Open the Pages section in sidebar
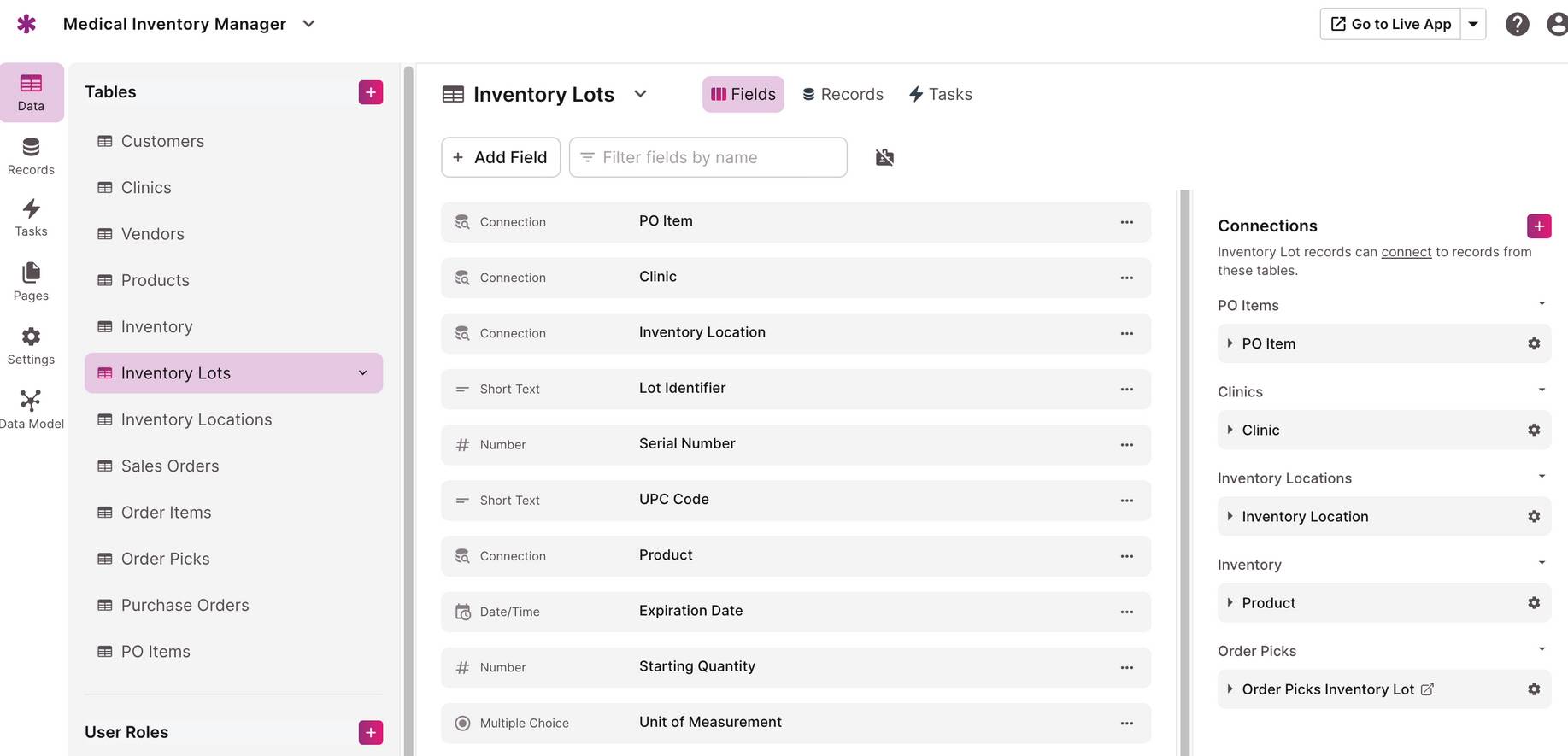The width and height of the screenshot is (1568, 756). 31,282
